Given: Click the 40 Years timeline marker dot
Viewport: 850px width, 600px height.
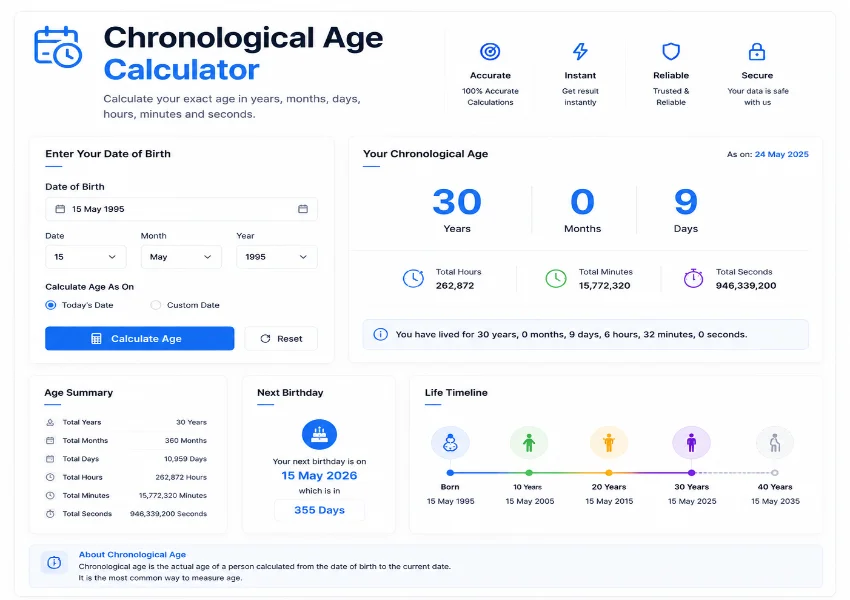Looking at the screenshot, I should click(x=775, y=473).
